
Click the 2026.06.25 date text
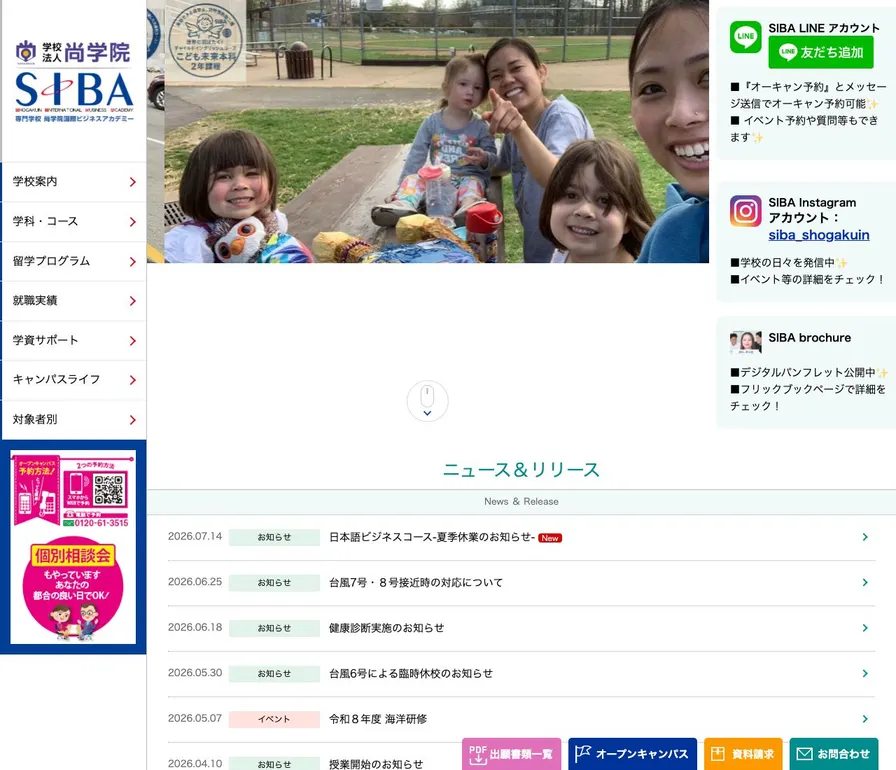click(x=195, y=582)
